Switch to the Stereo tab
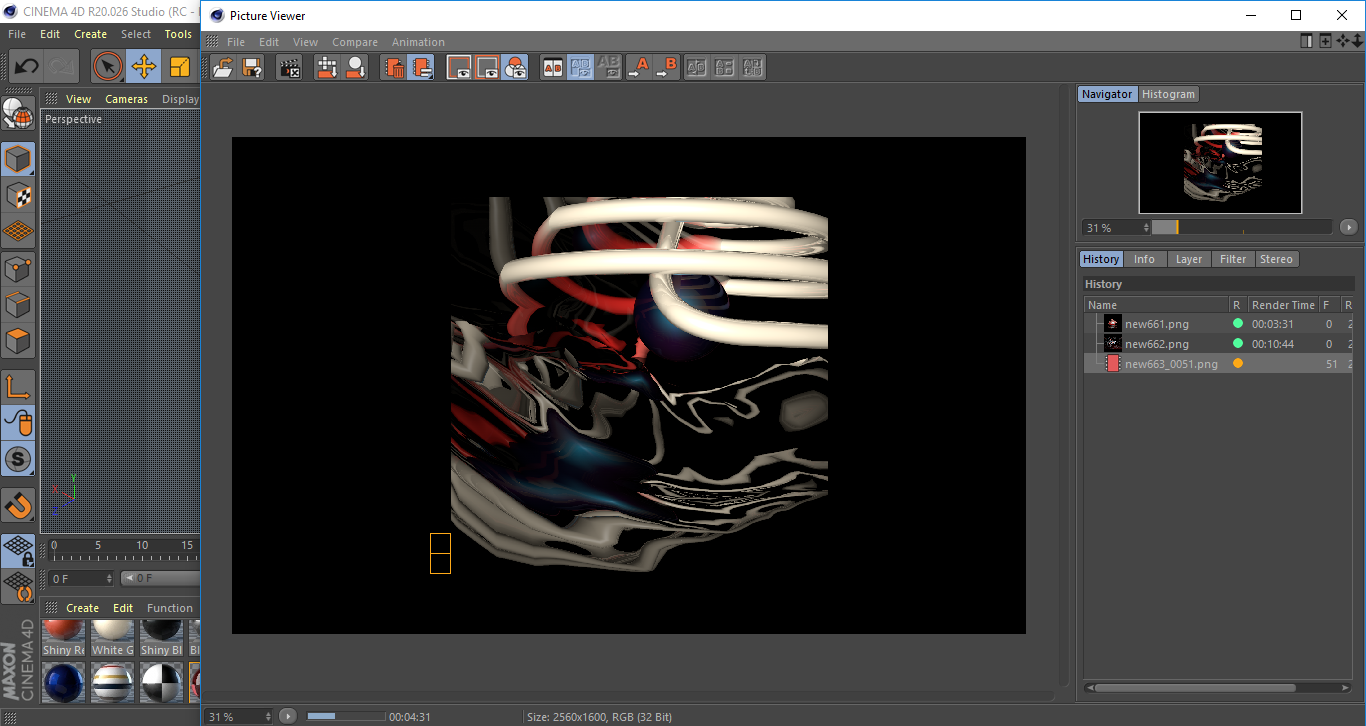The image size is (1366, 726). (1276, 259)
